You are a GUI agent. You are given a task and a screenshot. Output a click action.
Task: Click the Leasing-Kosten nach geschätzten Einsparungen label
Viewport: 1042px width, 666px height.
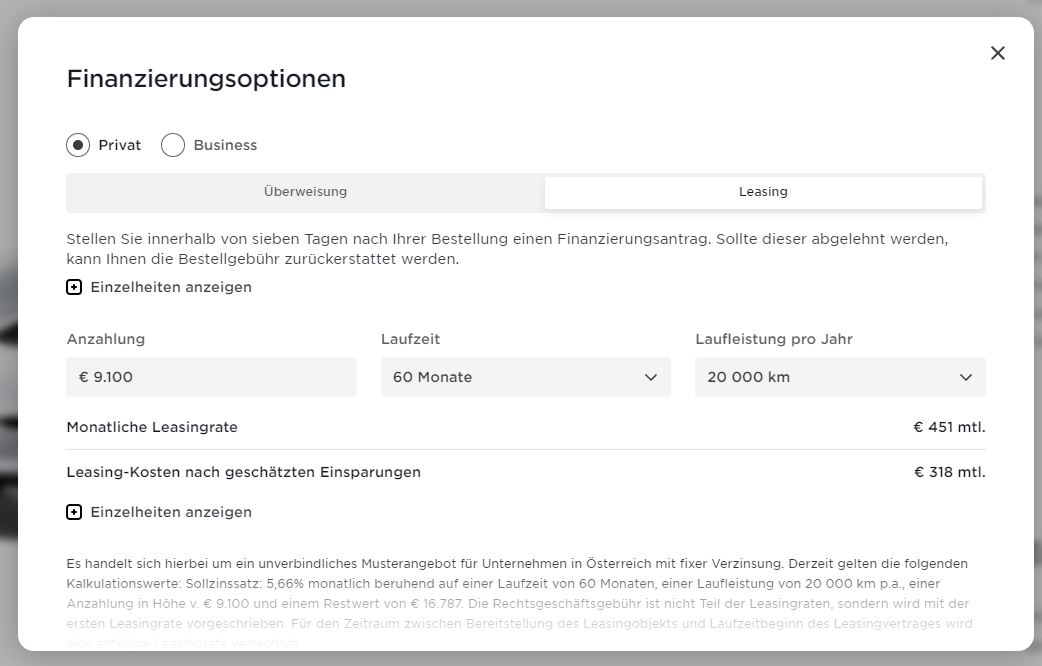point(243,472)
